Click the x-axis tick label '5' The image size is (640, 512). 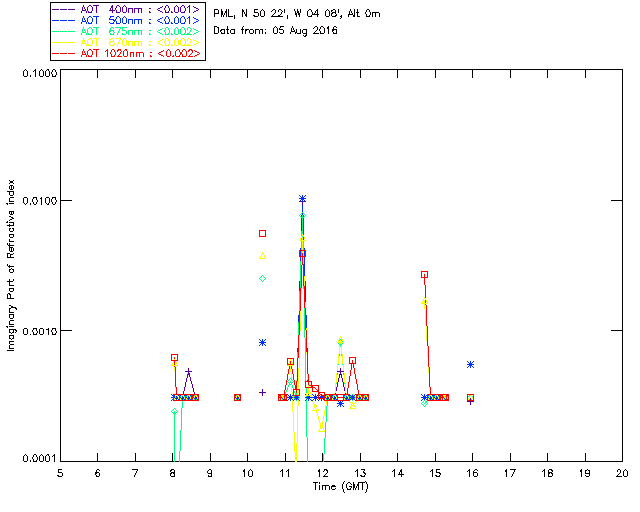point(60,473)
